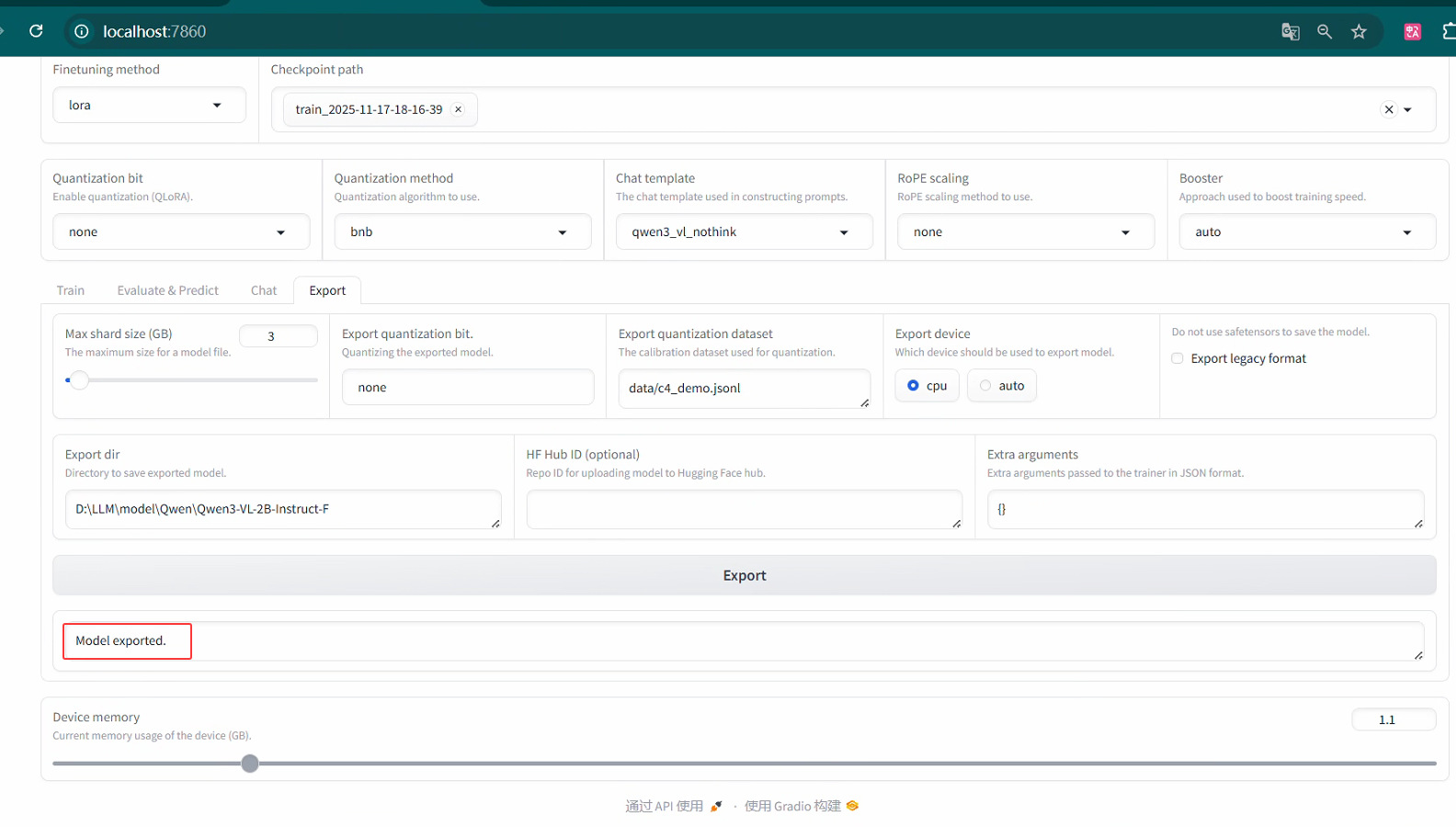Image resolution: width=1456 pixels, height=827 pixels.
Task: Click the Export button
Action: 744,575
